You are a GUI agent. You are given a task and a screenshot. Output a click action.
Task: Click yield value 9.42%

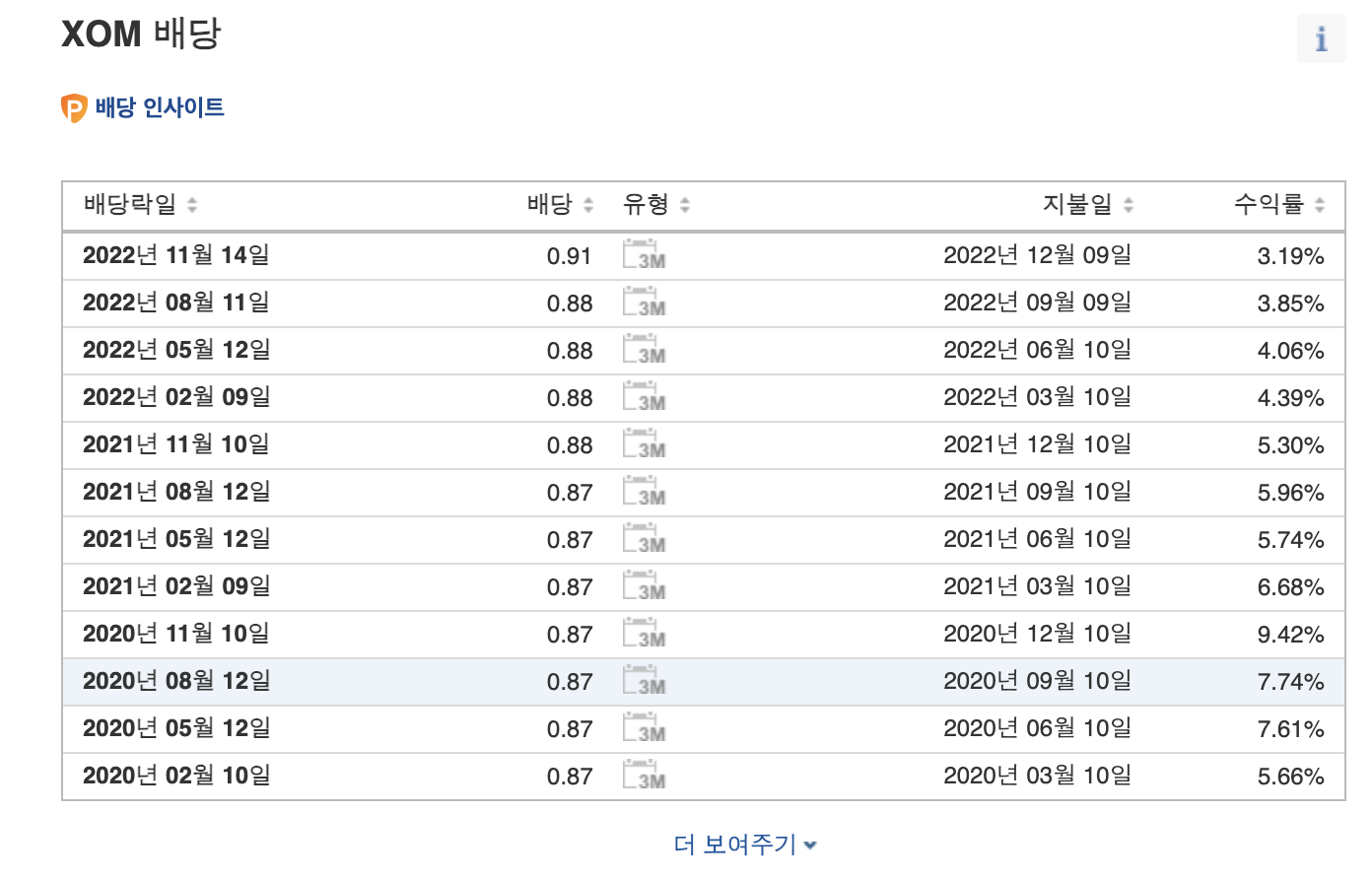pos(1290,635)
